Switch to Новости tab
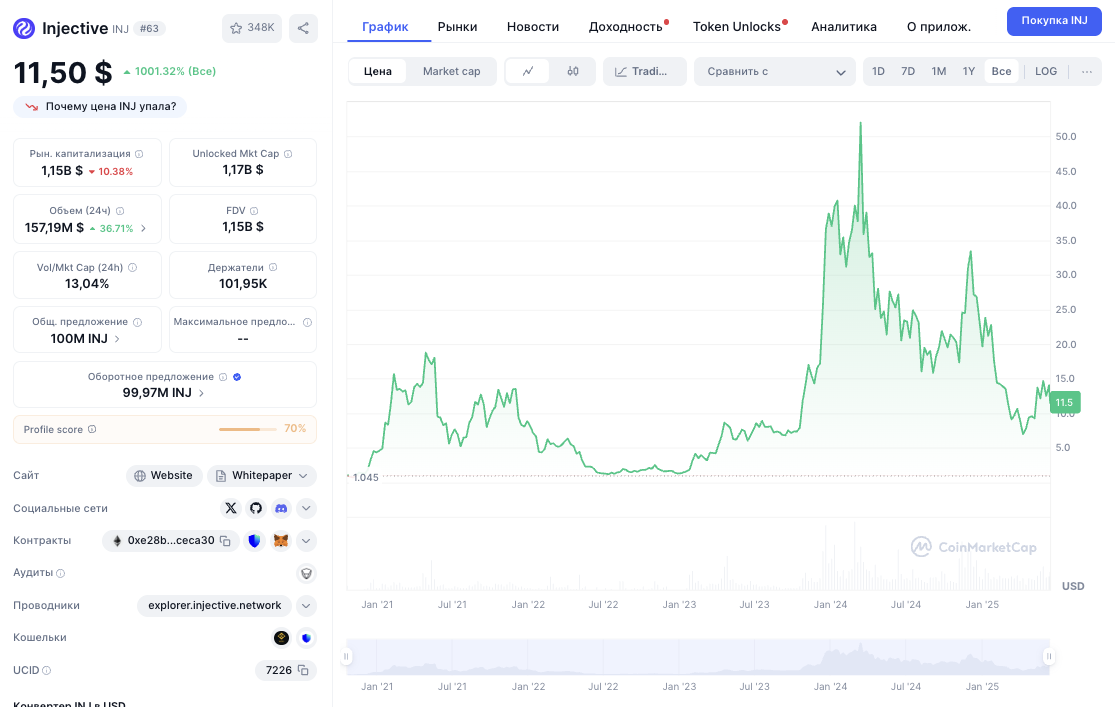The width and height of the screenshot is (1115, 707). point(533,26)
